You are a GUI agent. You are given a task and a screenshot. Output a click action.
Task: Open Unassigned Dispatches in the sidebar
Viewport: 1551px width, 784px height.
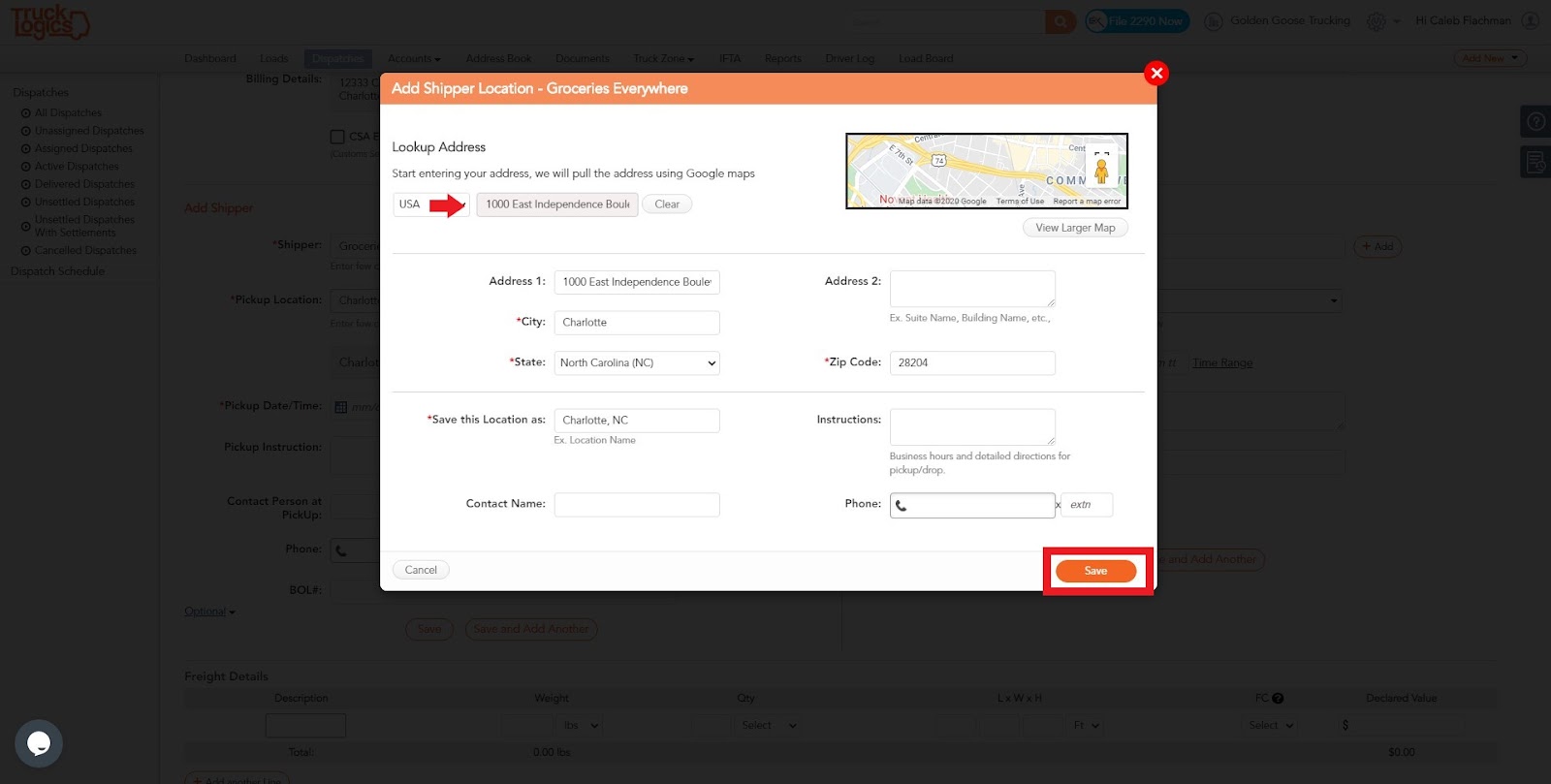click(x=89, y=131)
